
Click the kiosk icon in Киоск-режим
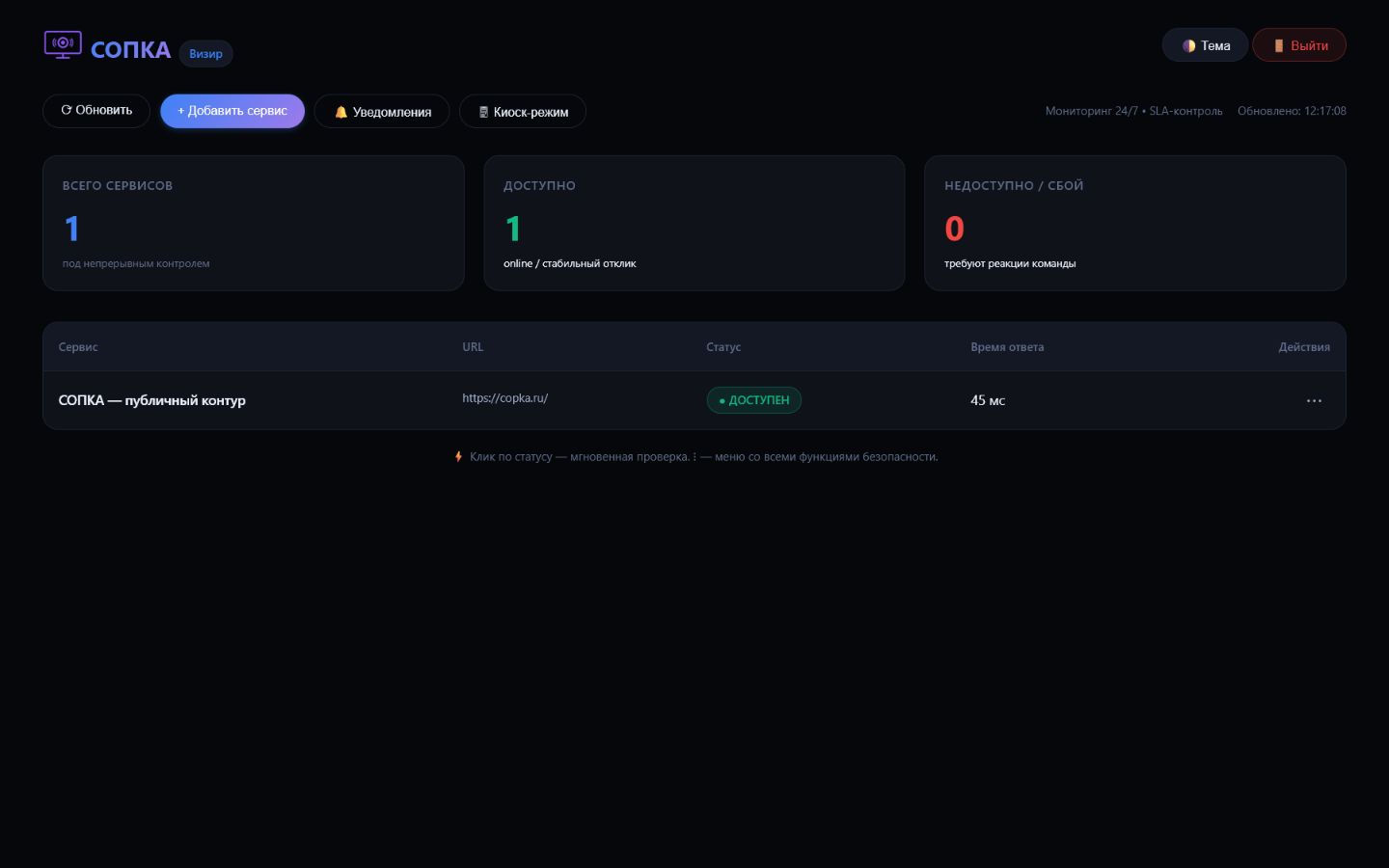click(483, 112)
